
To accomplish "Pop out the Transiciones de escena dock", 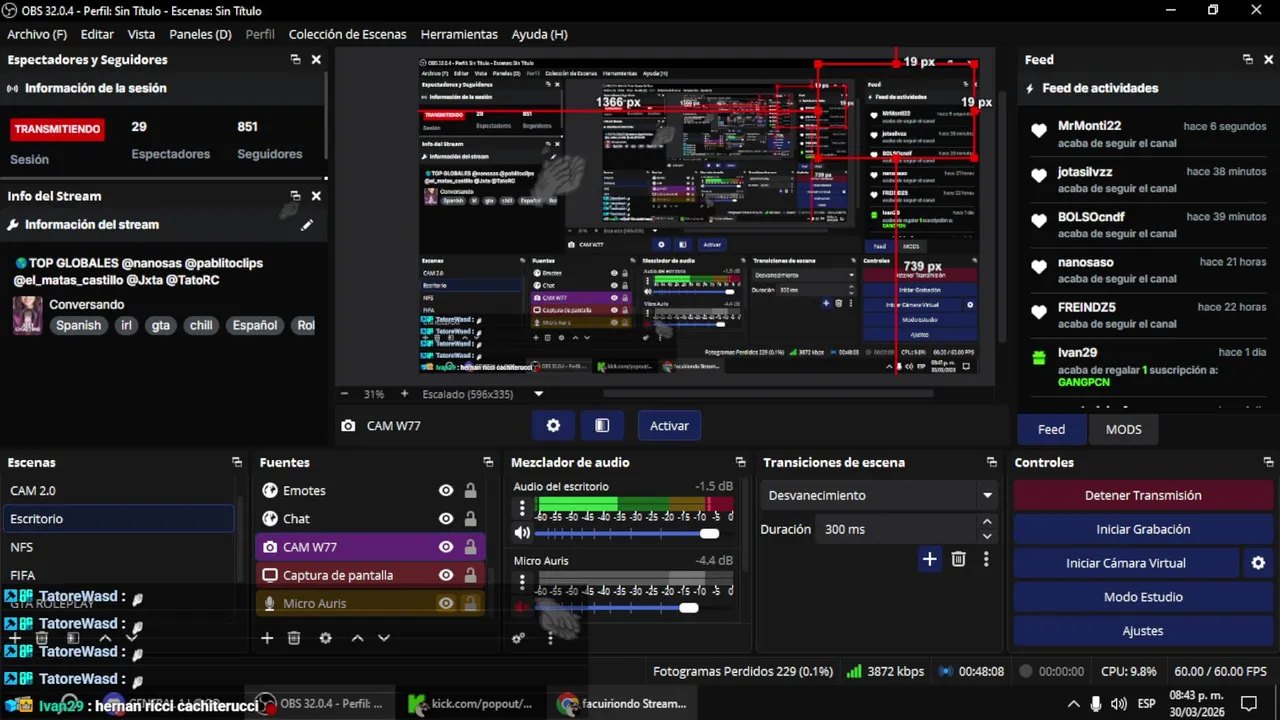I will (x=991, y=462).
